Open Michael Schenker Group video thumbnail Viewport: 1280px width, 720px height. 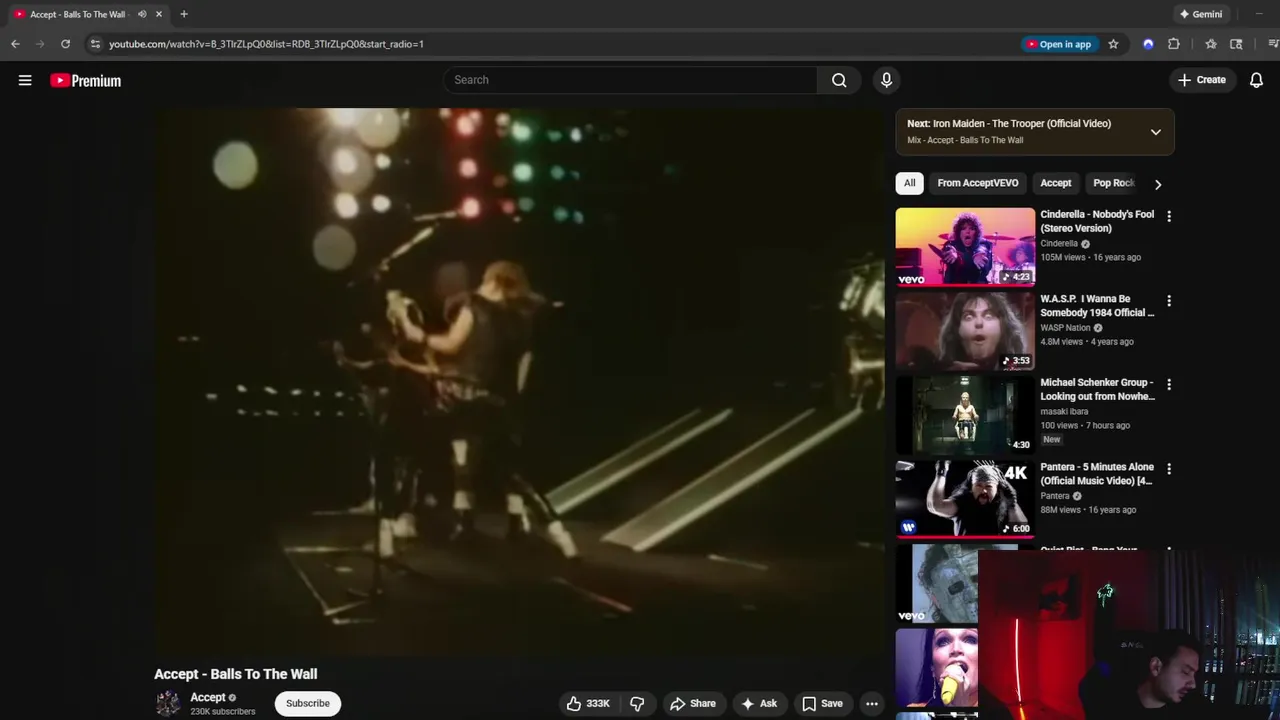pos(965,415)
